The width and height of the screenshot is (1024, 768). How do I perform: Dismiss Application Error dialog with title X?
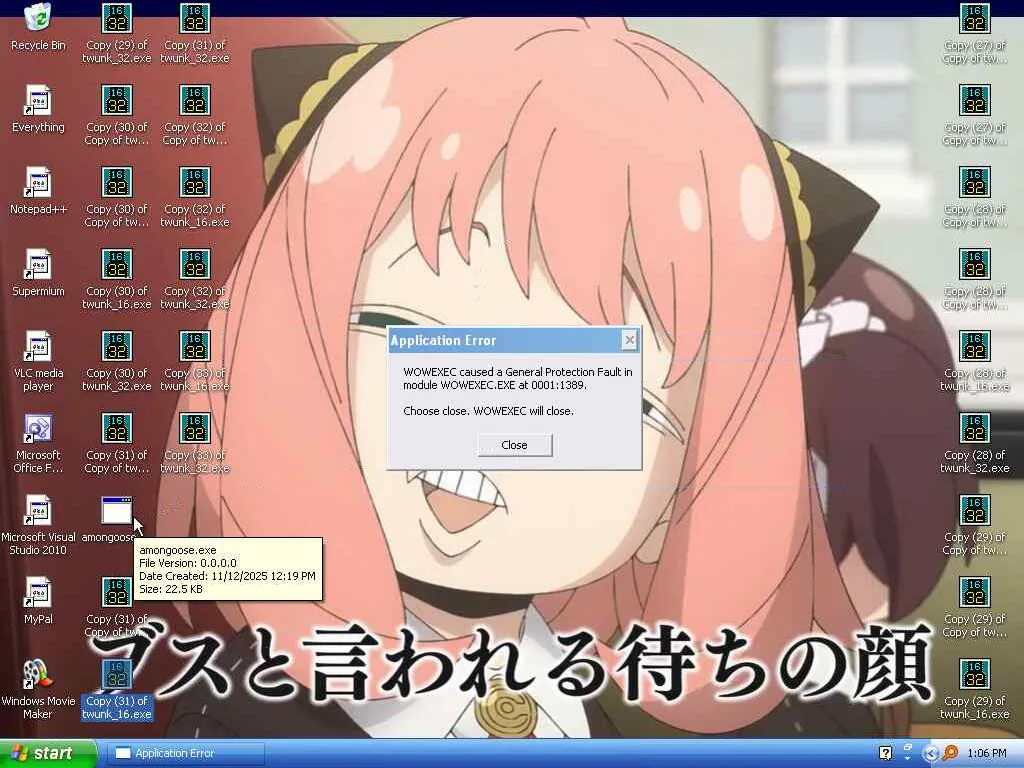[x=629, y=340]
